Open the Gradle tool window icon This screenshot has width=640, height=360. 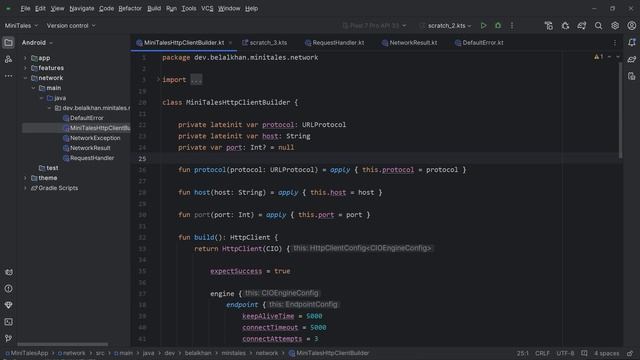pos(632,59)
